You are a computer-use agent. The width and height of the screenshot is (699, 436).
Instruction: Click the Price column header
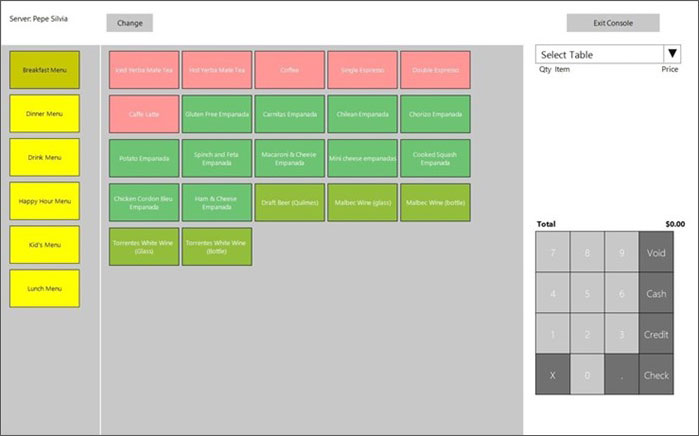670,69
